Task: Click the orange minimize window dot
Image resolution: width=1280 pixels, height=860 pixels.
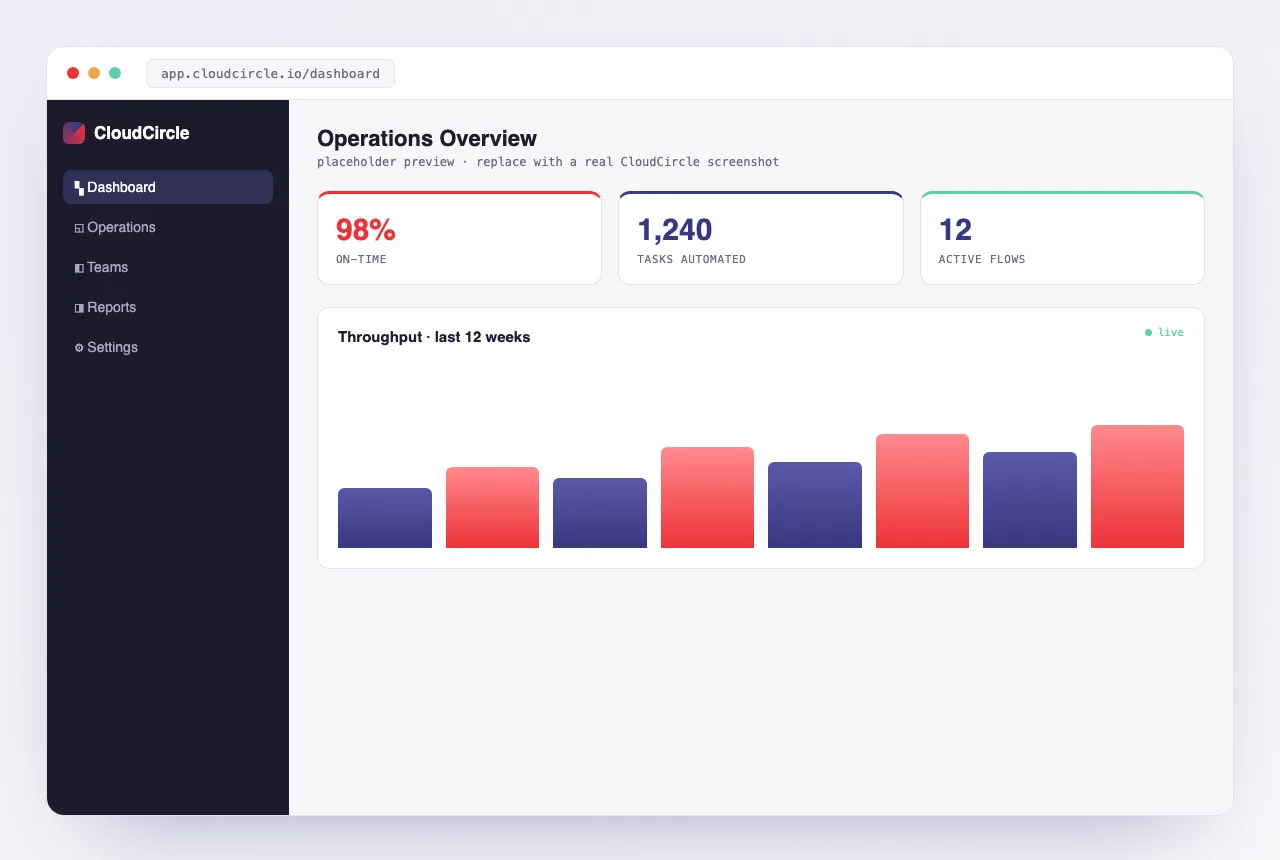Action: click(x=94, y=73)
